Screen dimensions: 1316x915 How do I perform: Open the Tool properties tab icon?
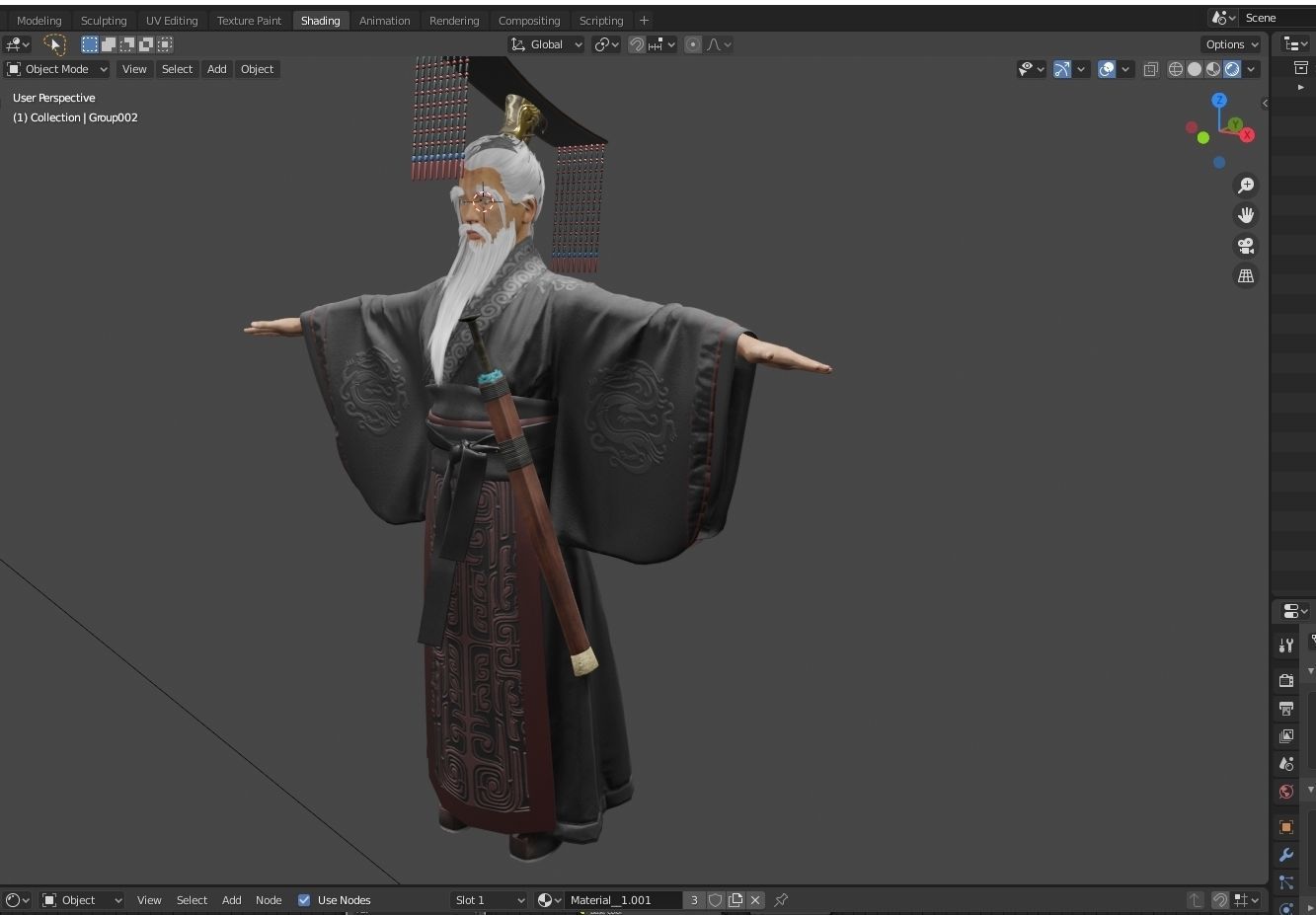pyautogui.click(x=1286, y=646)
